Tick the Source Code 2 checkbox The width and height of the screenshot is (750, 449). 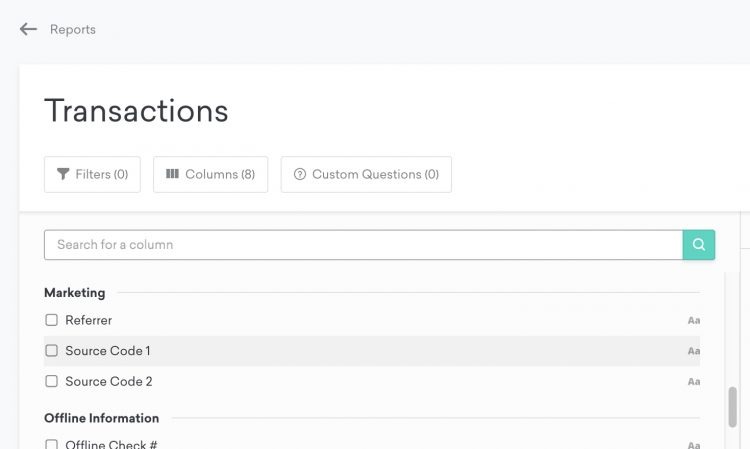click(52, 382)
